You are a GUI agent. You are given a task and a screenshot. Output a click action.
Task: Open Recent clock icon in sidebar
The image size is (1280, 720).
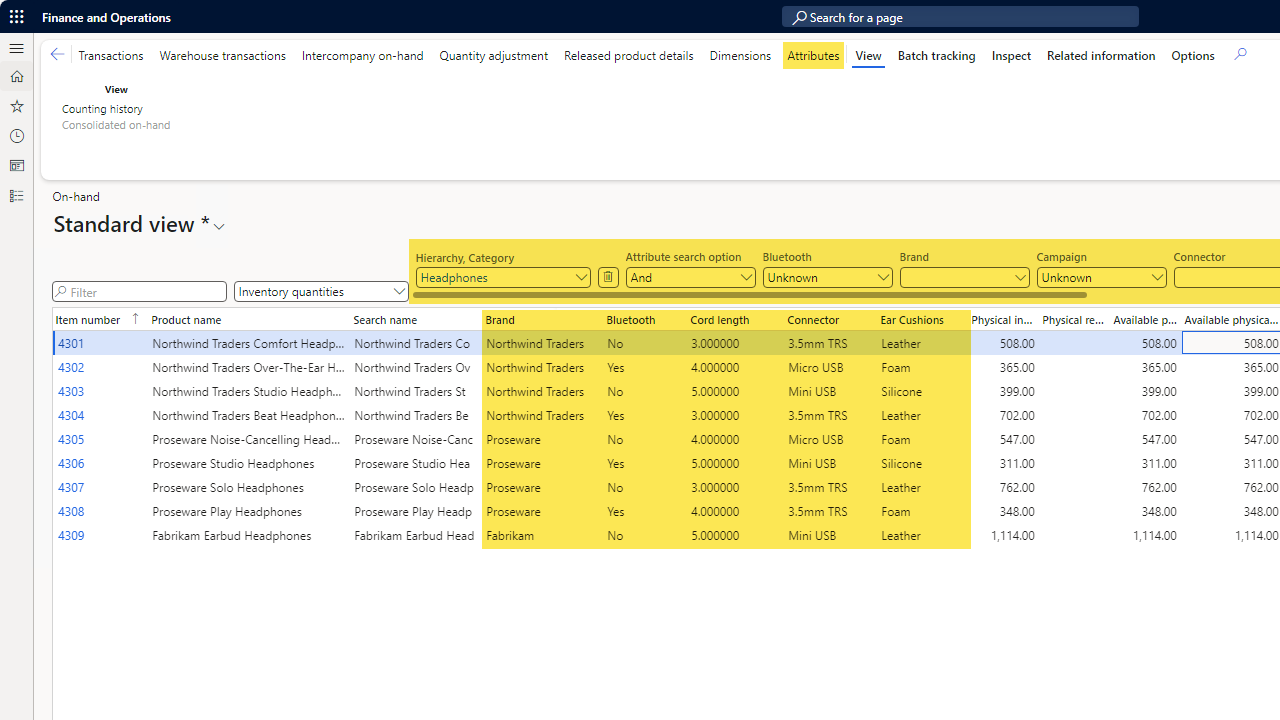(17, 136)
